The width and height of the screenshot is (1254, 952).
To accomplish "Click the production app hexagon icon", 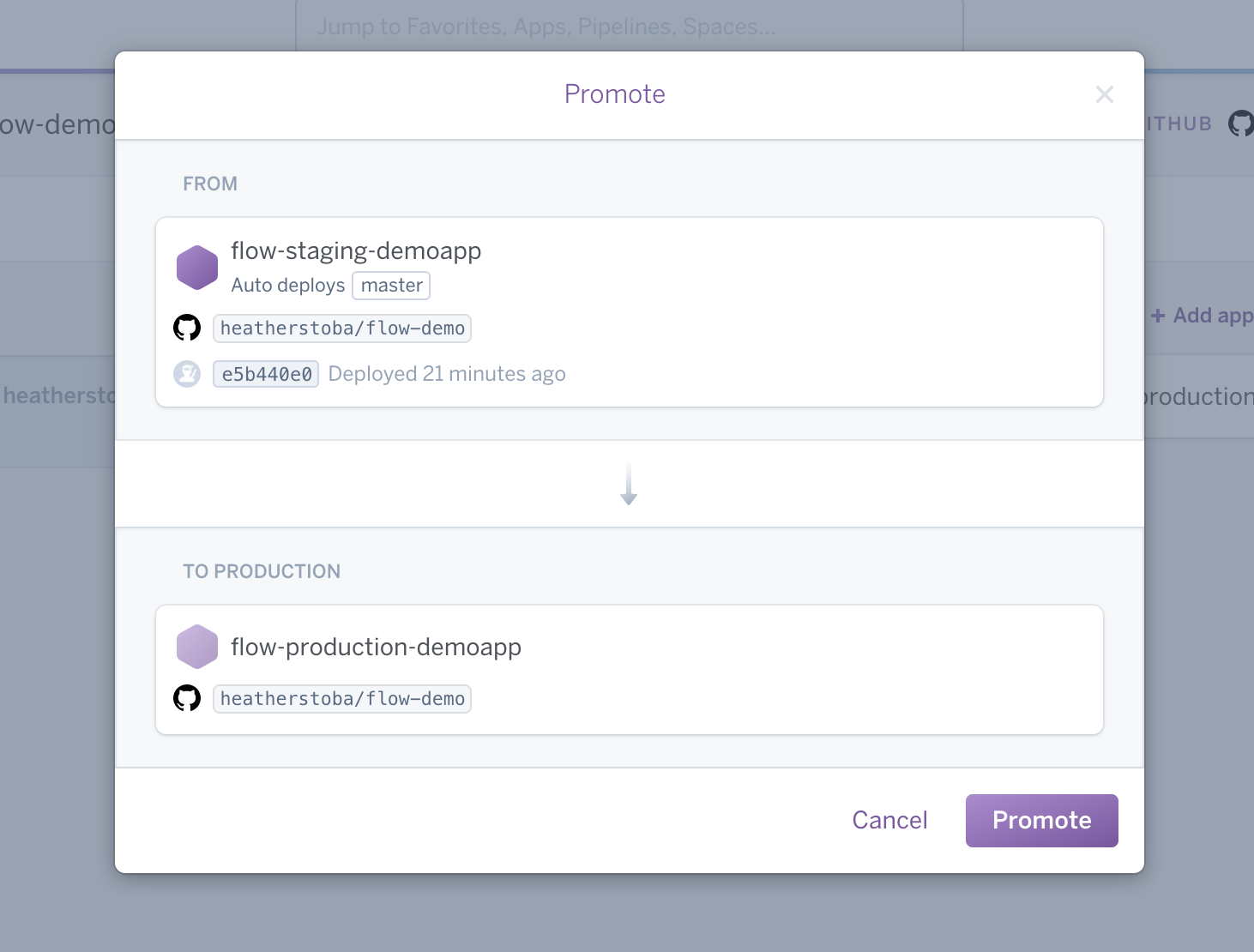I will 197,647.
